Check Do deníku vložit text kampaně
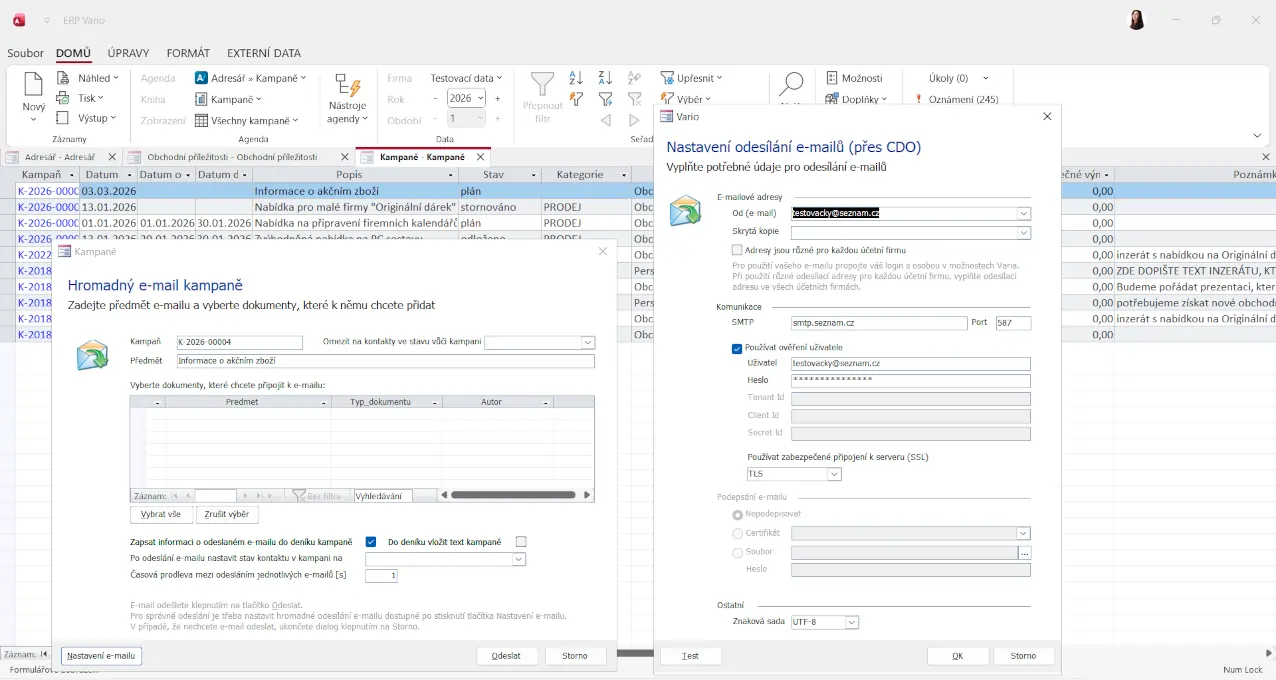This screenshot has width=1276, height=680. click(520, 542)
